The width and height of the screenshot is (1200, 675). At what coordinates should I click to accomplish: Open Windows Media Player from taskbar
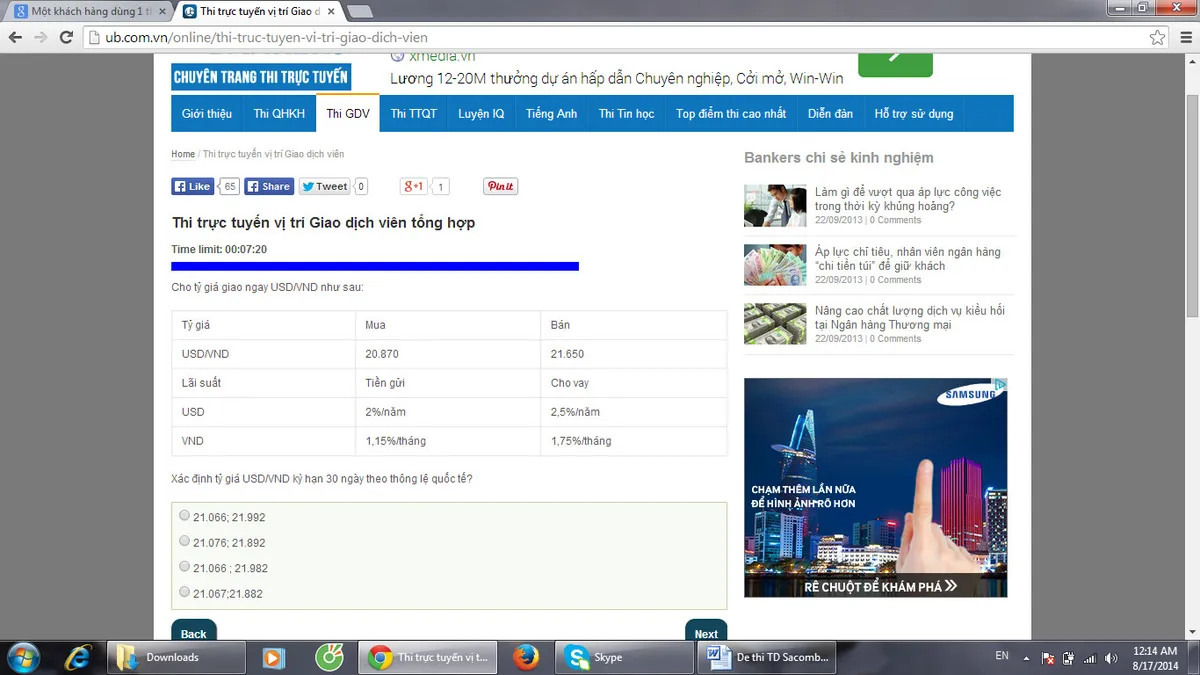pos(273,657)
